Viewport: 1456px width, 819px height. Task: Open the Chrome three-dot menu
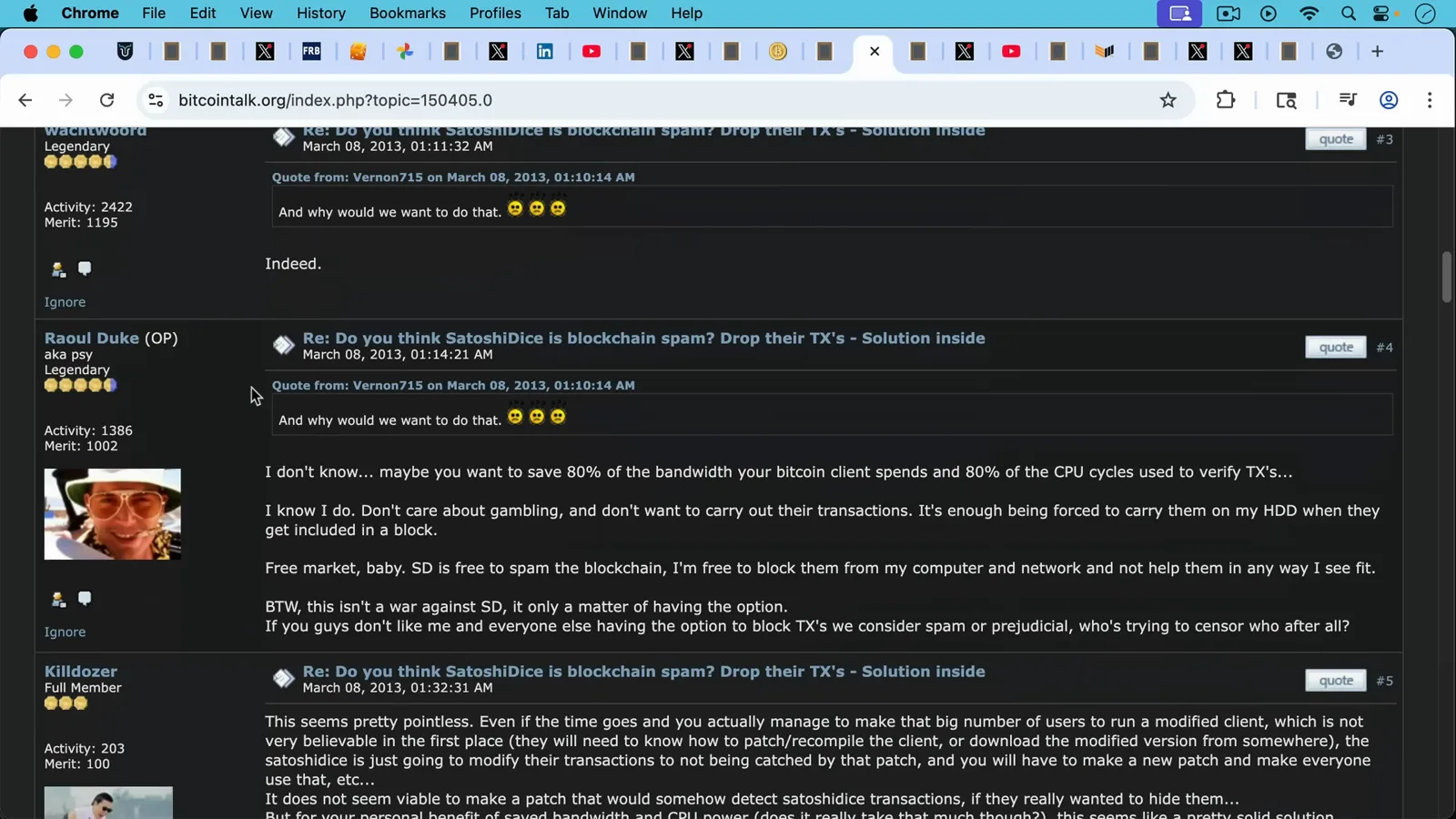[x=1430, y=100]
